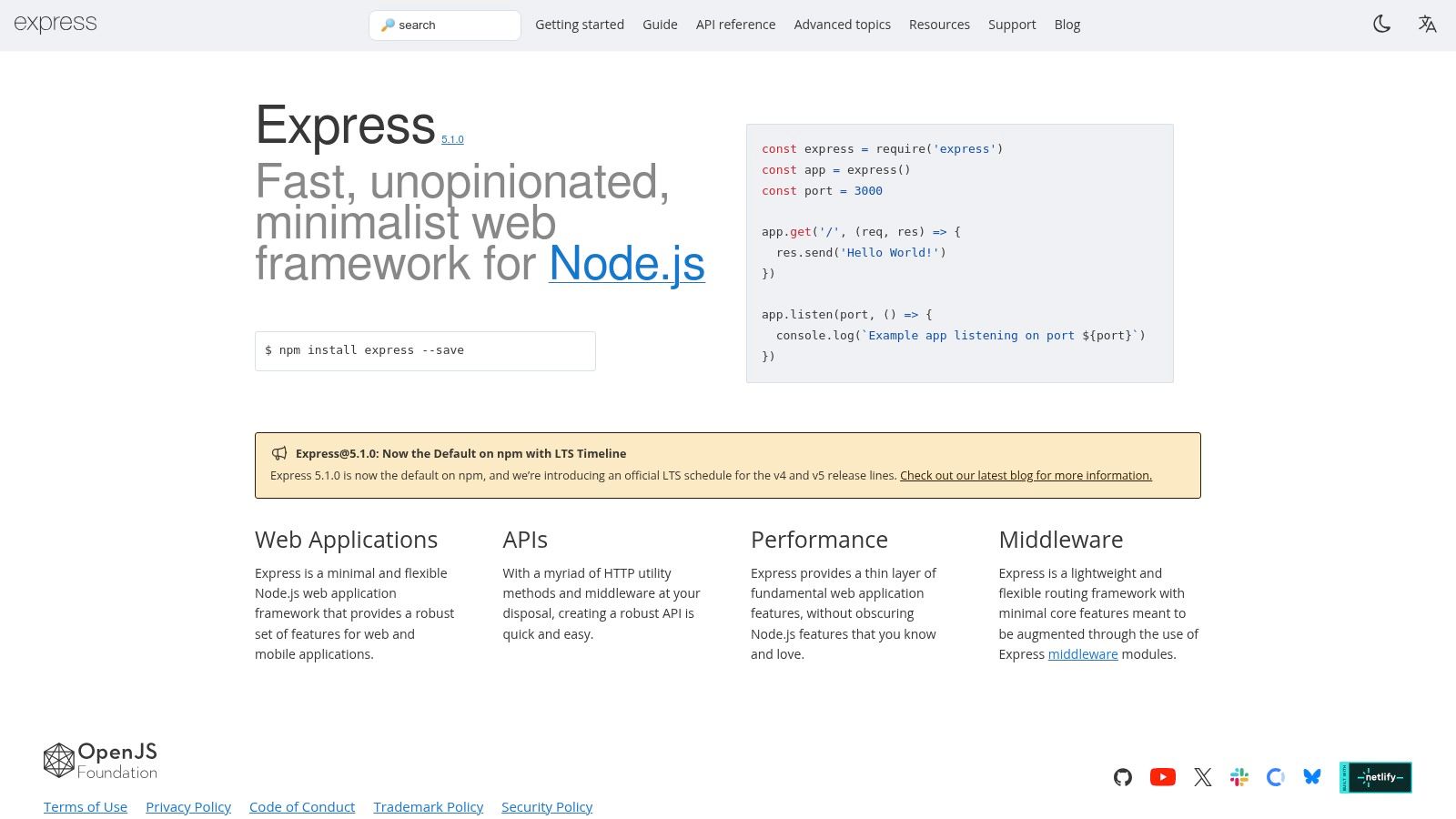Open the Slack icon in the footer
This screenshot has height=819, width=1456.
(x=1239, y=777)
